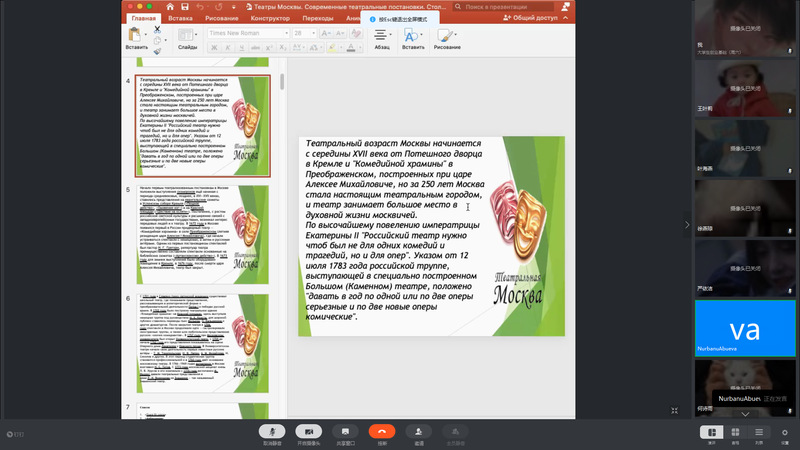Click the Copy icon in the ribbon
This screenshot has height=450, width=800.
(157, 40)
